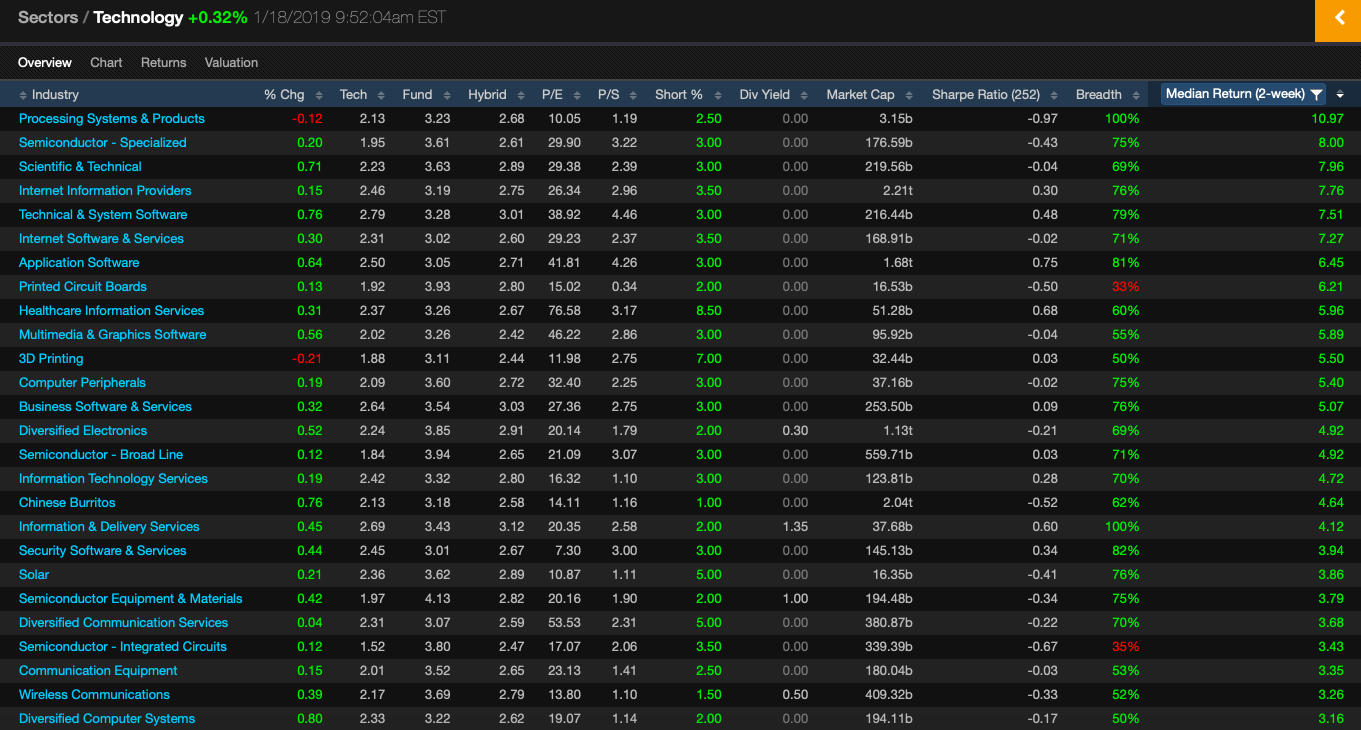Viewport: 1361px width, 730px height.
Task: Select Healthcare Information Services link
Action: tap(111, 310)
